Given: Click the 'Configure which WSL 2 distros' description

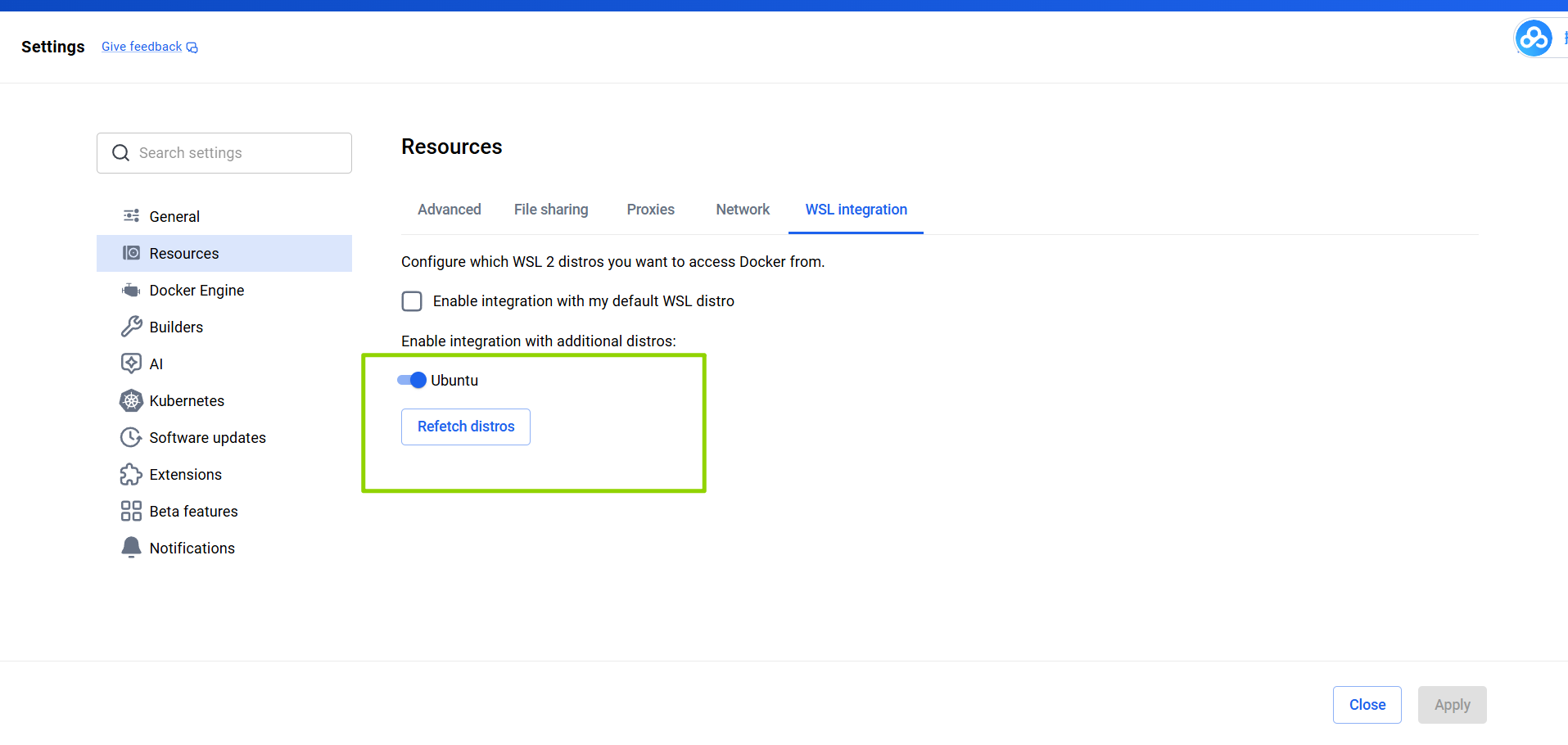Looking at the screenshot, I should coord(613,262).
